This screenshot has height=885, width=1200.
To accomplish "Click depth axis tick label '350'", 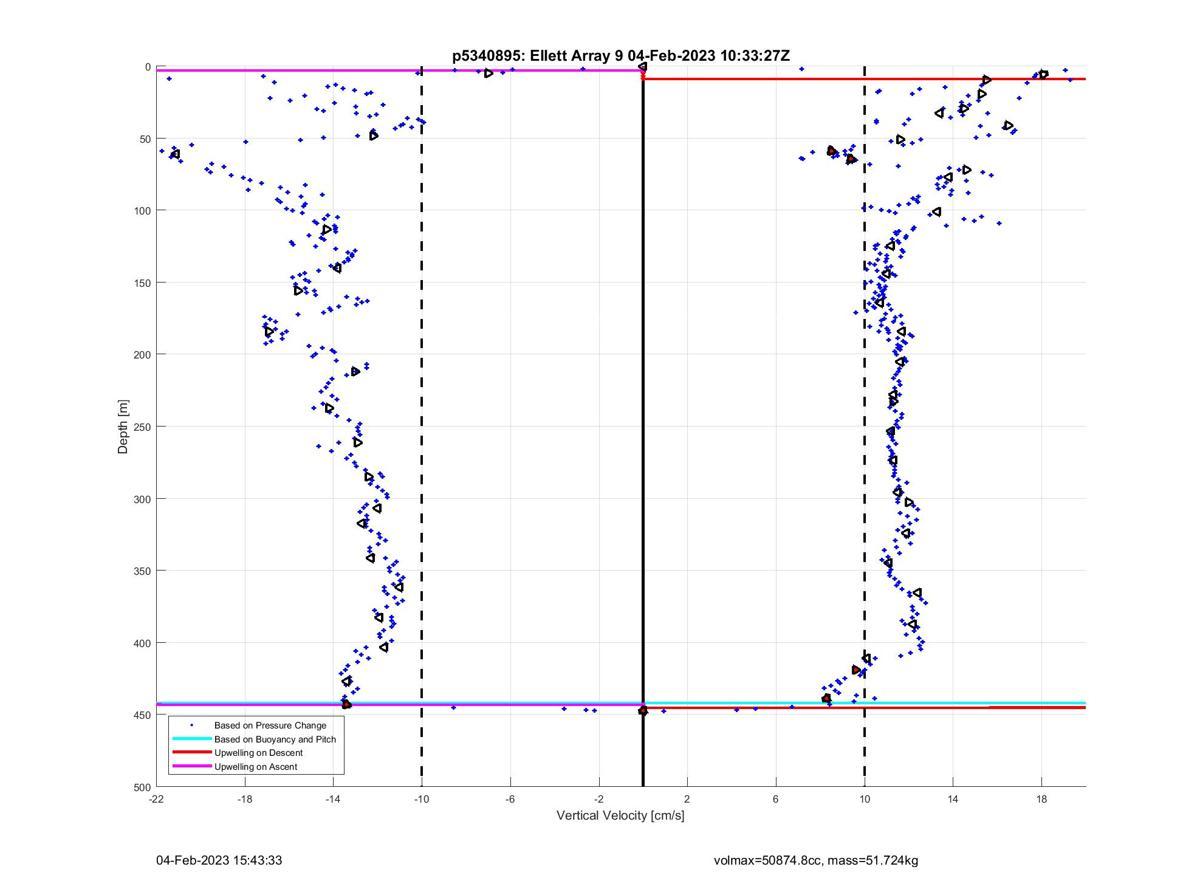I will coord(142,571).
